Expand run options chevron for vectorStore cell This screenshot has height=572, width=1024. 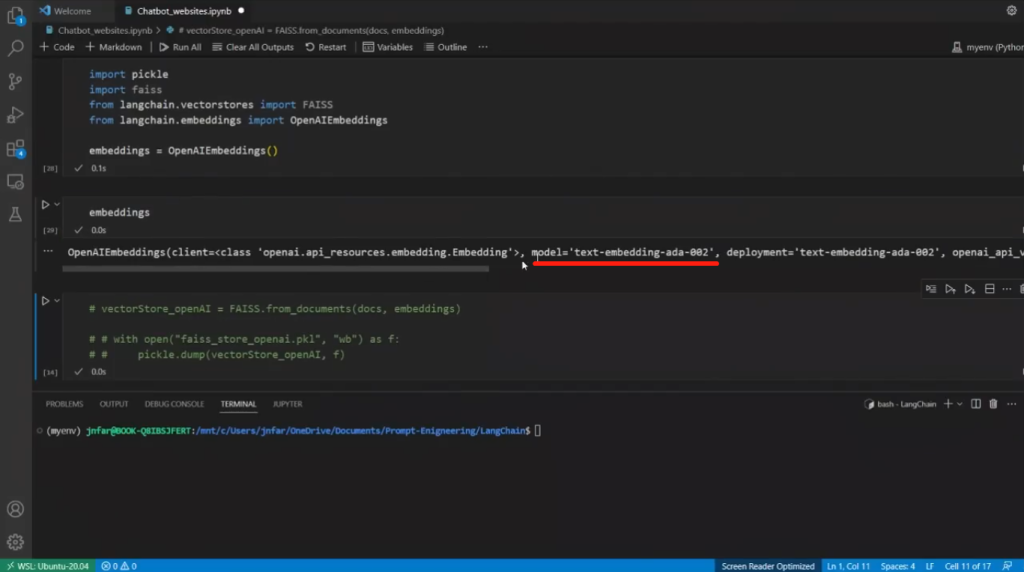click(57, 301)
